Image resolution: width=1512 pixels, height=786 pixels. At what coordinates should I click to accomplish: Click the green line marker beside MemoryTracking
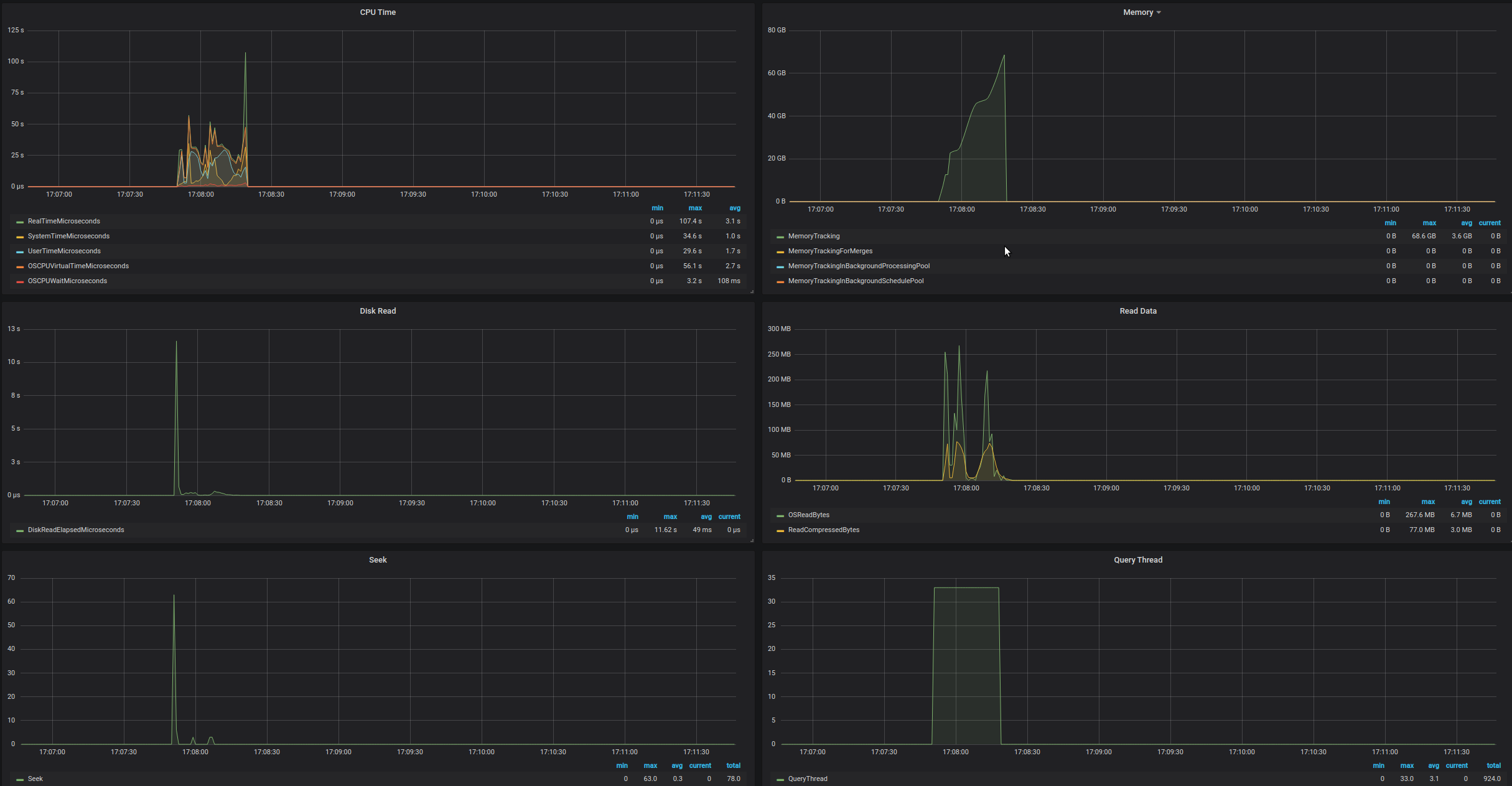coord(780,236)
